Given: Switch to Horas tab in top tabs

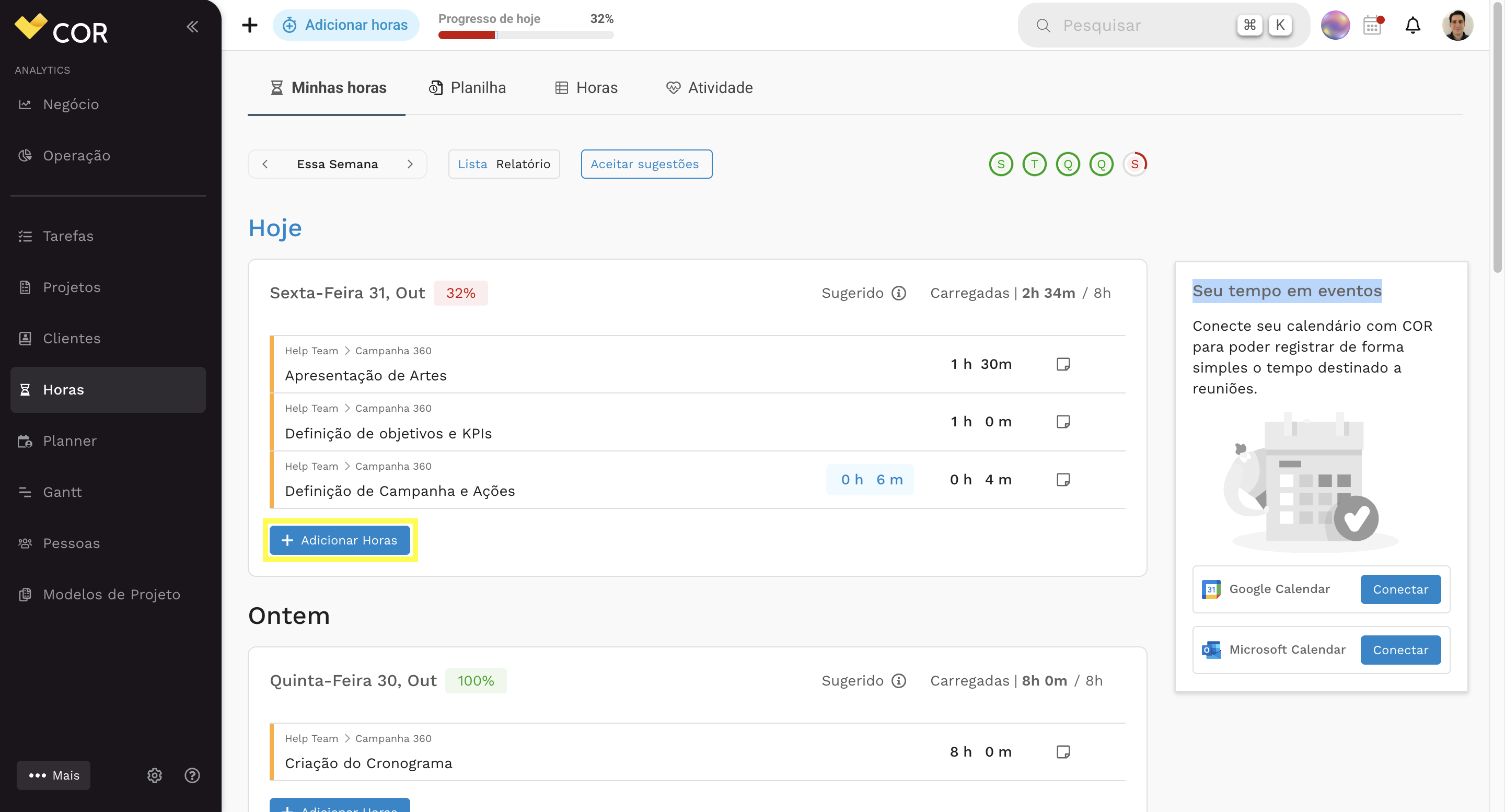Looking at the screenshot, I should pyautogui.click(x=586, y=88).
